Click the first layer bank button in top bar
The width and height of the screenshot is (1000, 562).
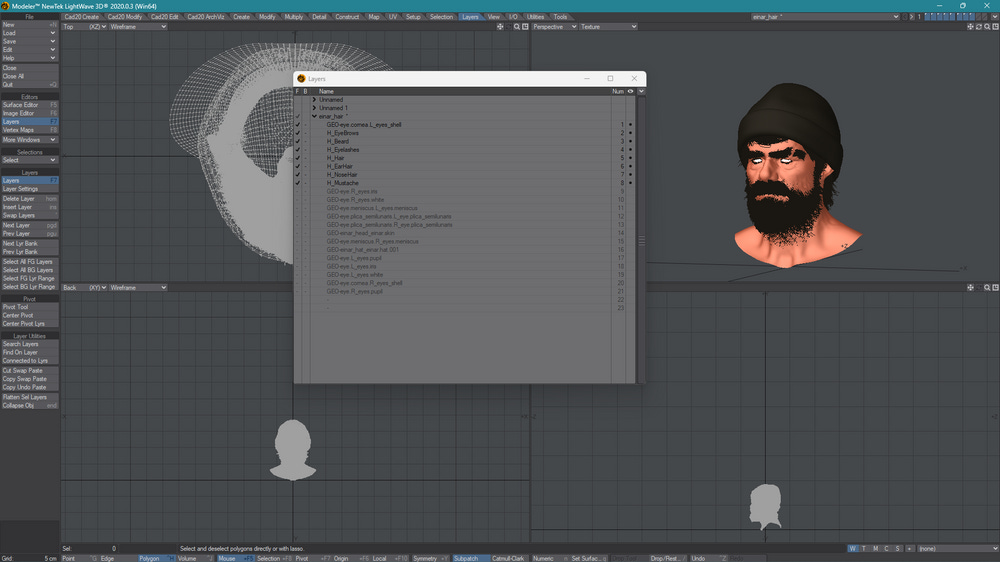tap(927, 17)
